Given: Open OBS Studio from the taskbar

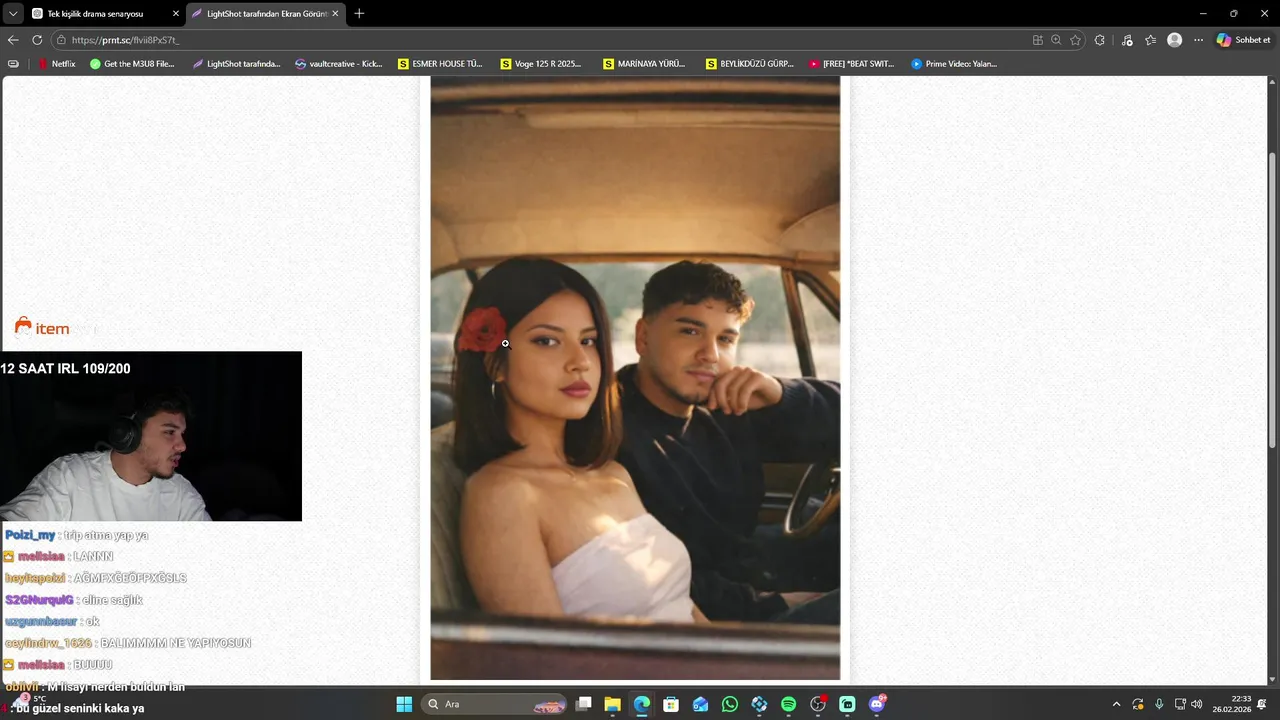Looking at the screenshot, I should click(x=818, y=704).
